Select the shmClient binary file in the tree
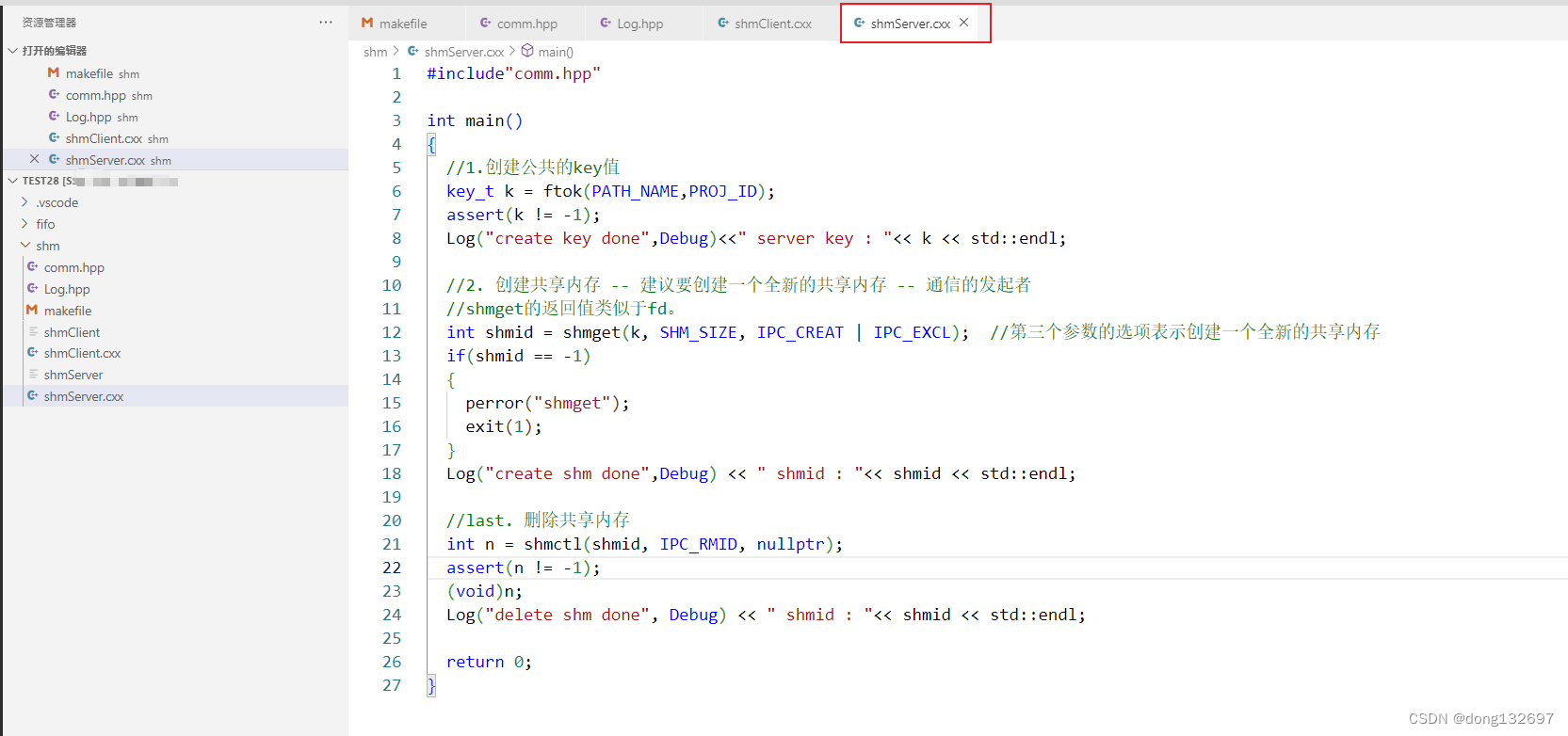The height and width of the screenshot is (736, 1568). 175,332
